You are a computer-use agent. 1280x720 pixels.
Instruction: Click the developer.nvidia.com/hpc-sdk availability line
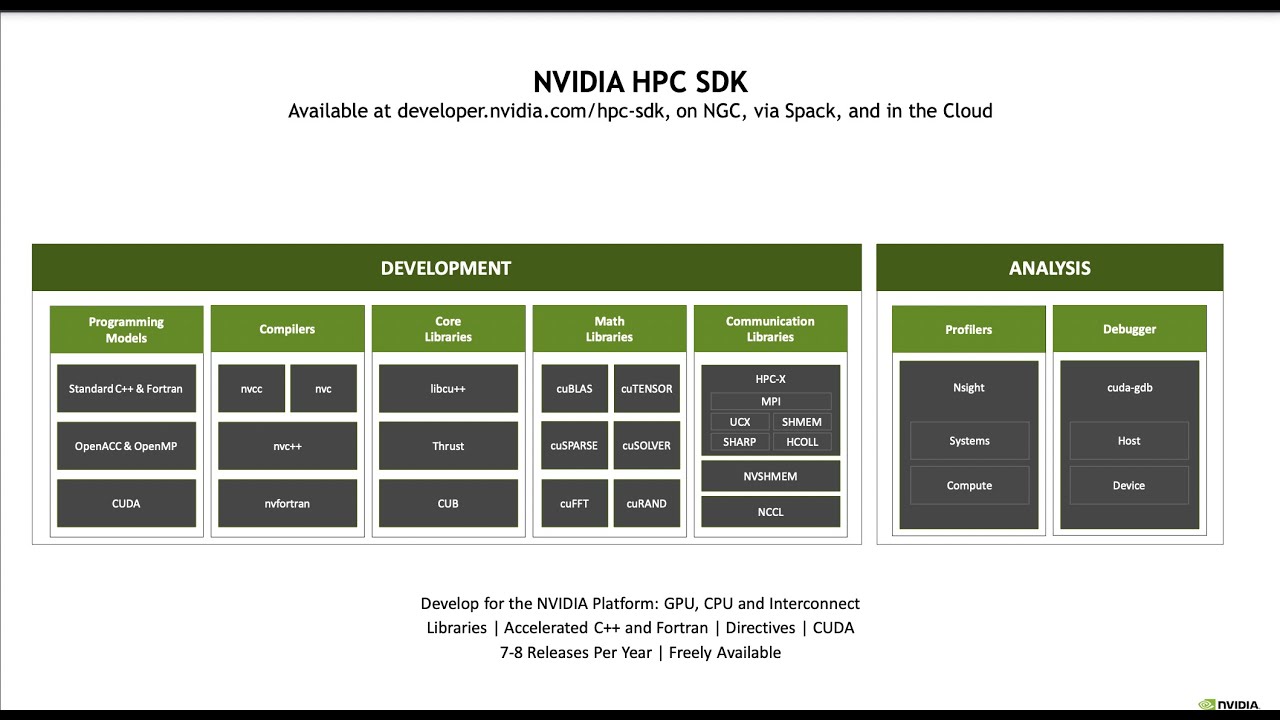[x=640, y=111]
